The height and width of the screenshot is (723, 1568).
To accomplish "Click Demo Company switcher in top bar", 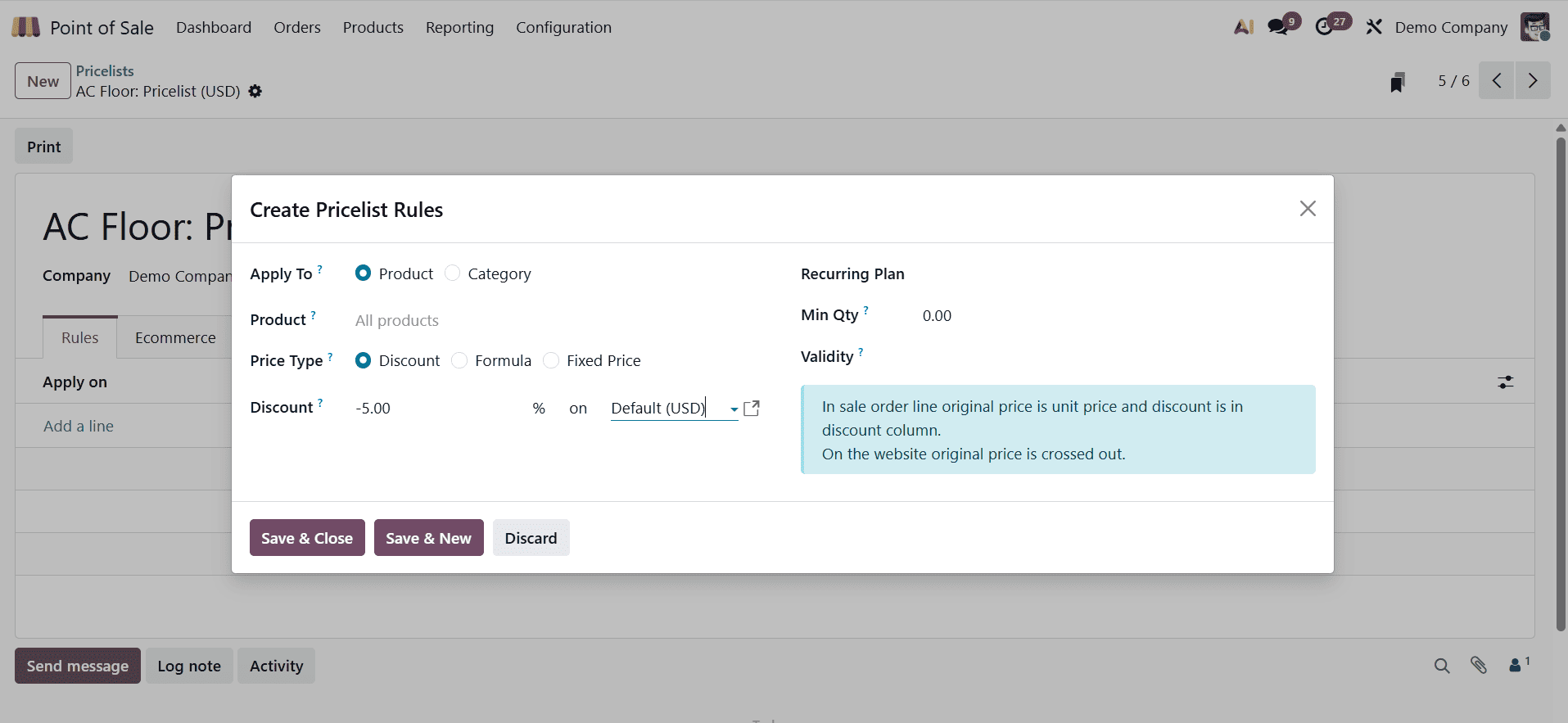I will (1451, 27).
